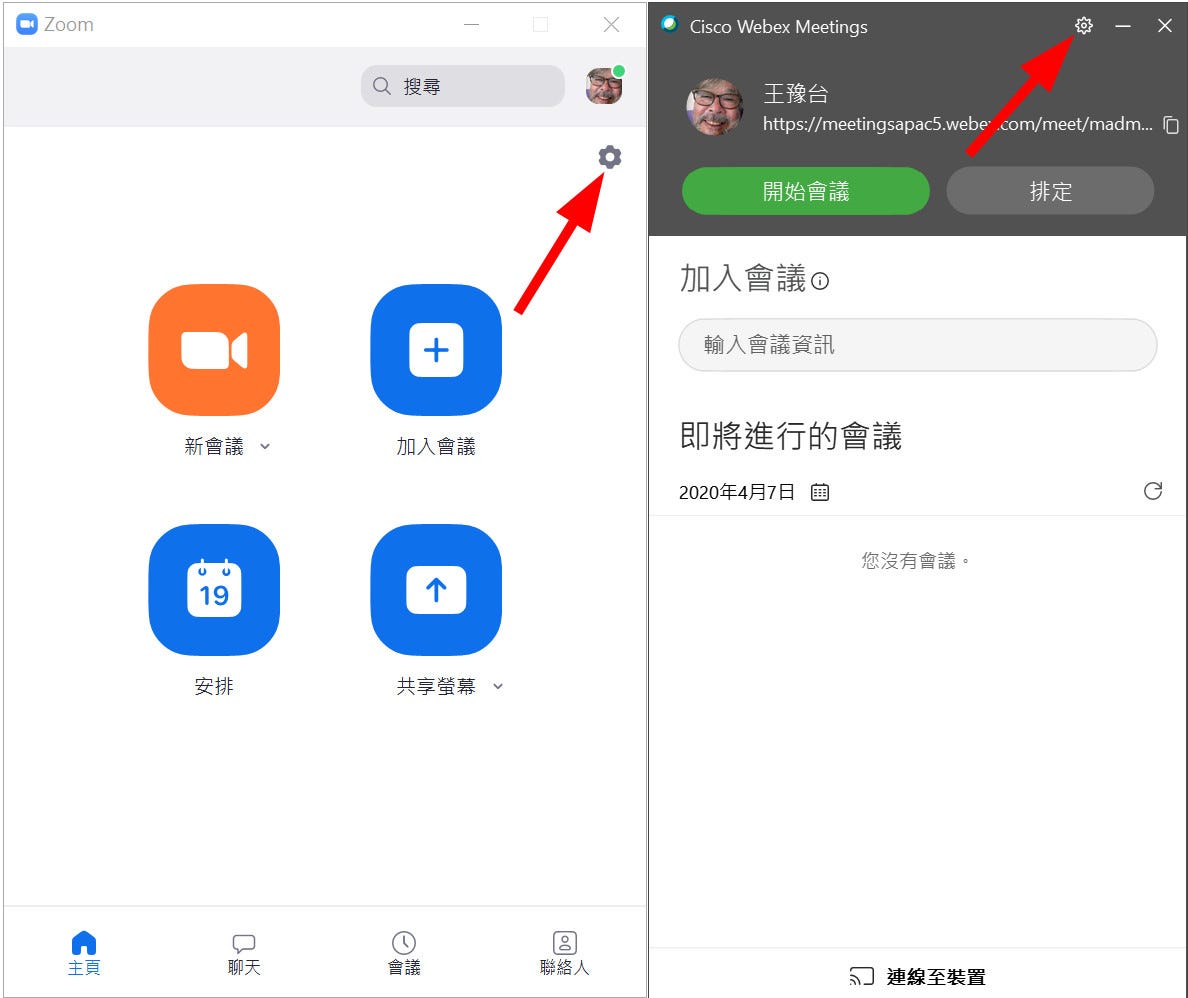
Task: Switch to the 主頁 tab in Zoom
Action: [x=84, y=953]
